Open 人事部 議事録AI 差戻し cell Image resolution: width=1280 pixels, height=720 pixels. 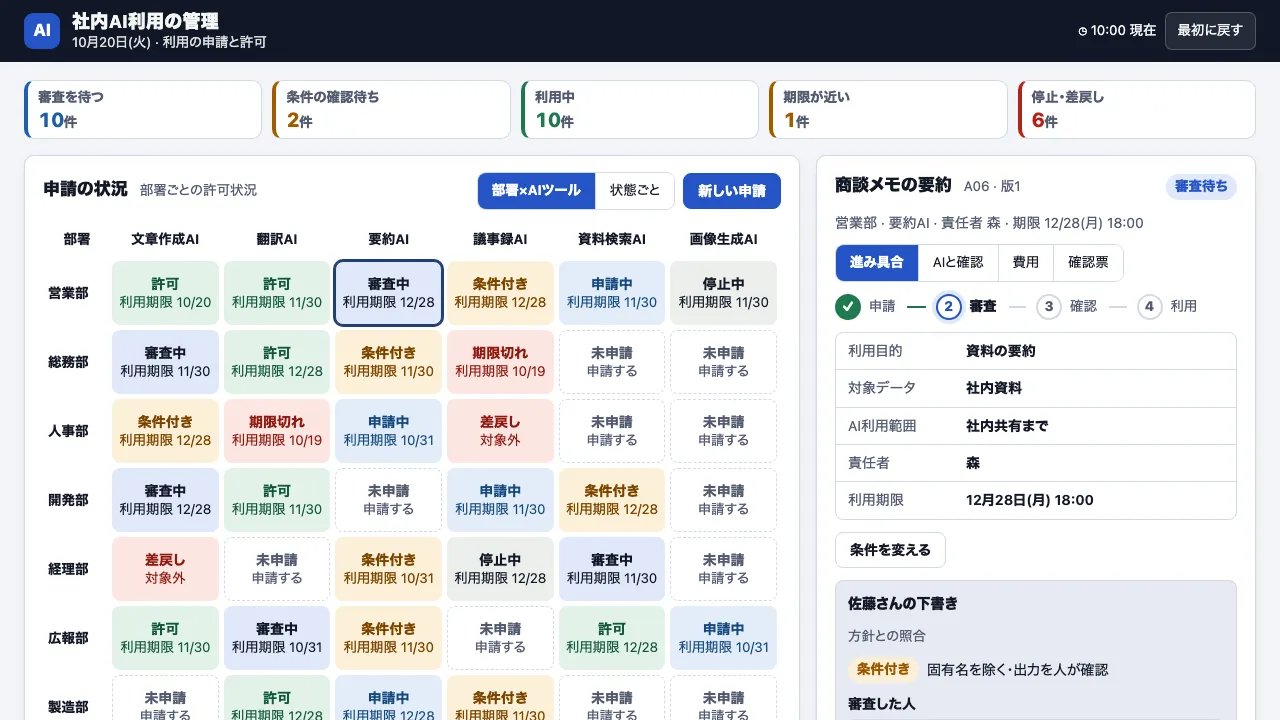coord(500,431)
